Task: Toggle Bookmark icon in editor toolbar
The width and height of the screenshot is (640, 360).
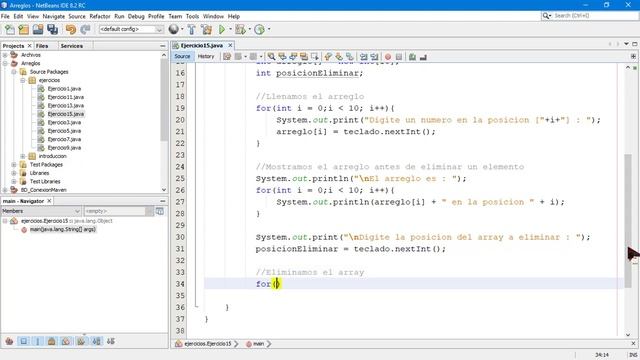Action: tap(350, 57)
